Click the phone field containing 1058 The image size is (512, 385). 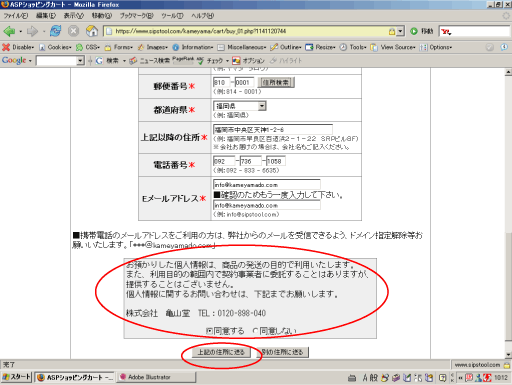tap(276, 161)
